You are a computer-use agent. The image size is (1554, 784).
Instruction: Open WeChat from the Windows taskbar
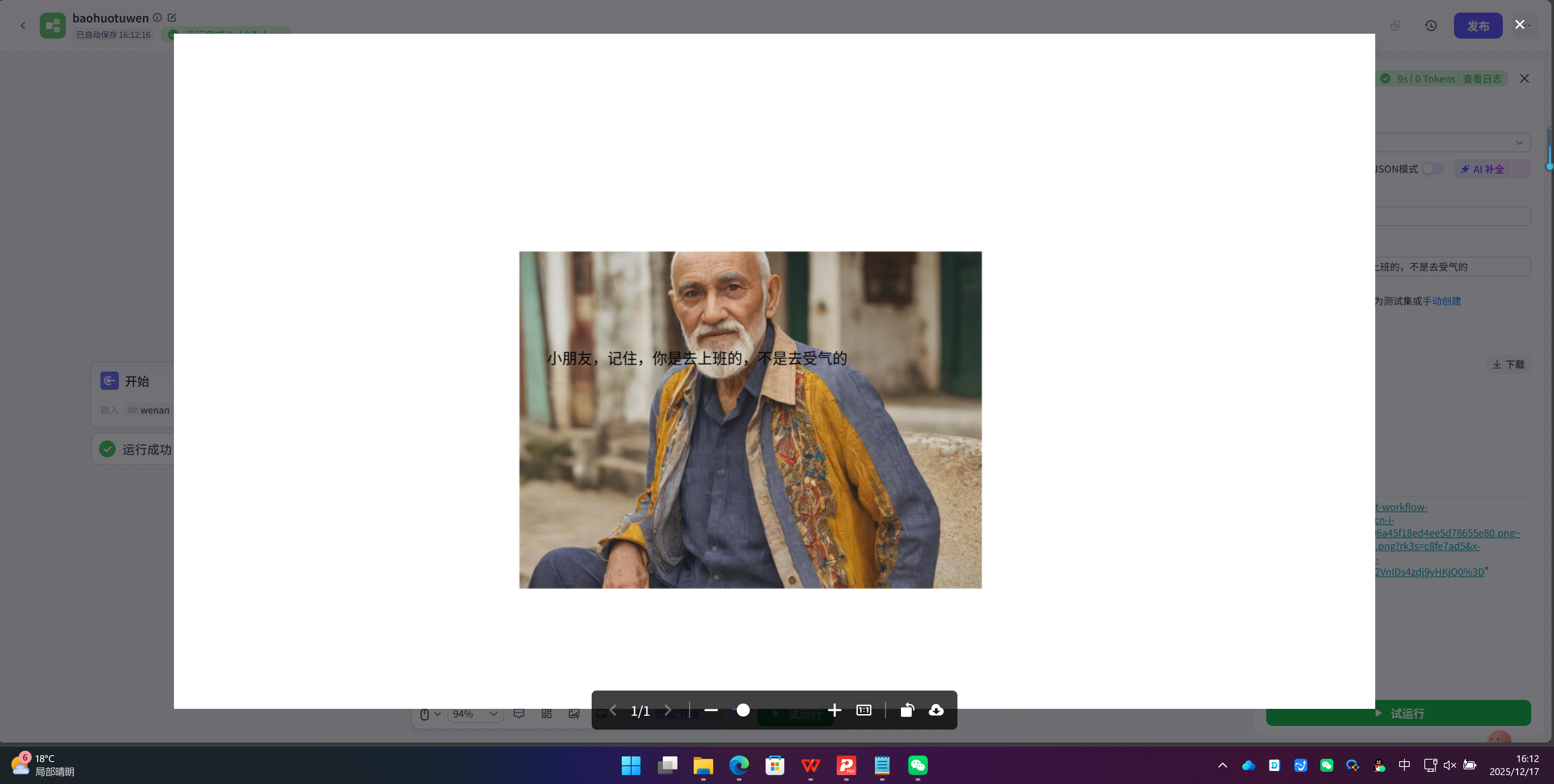pyautogui.click(x=918, y=766)
